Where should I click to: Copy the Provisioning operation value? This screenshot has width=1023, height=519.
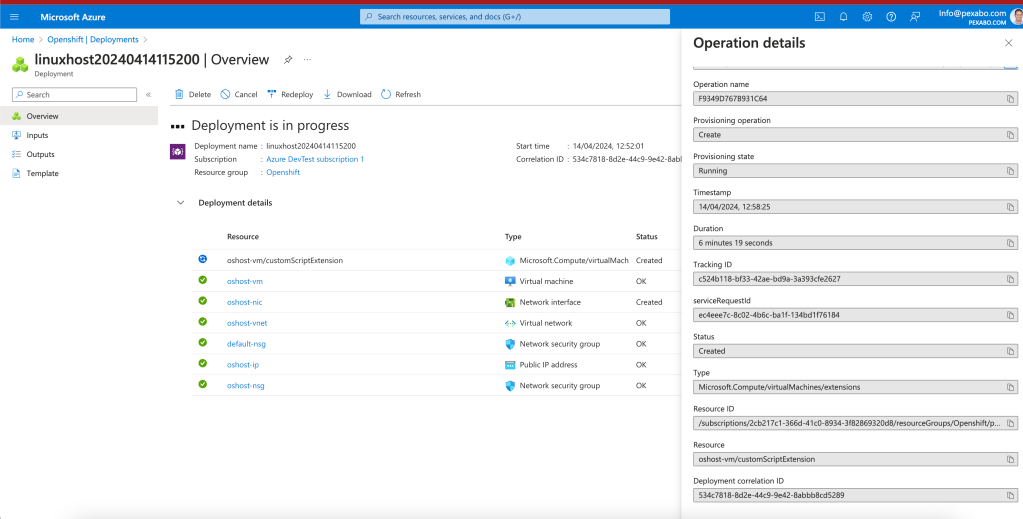click(x=1010, y=134)
